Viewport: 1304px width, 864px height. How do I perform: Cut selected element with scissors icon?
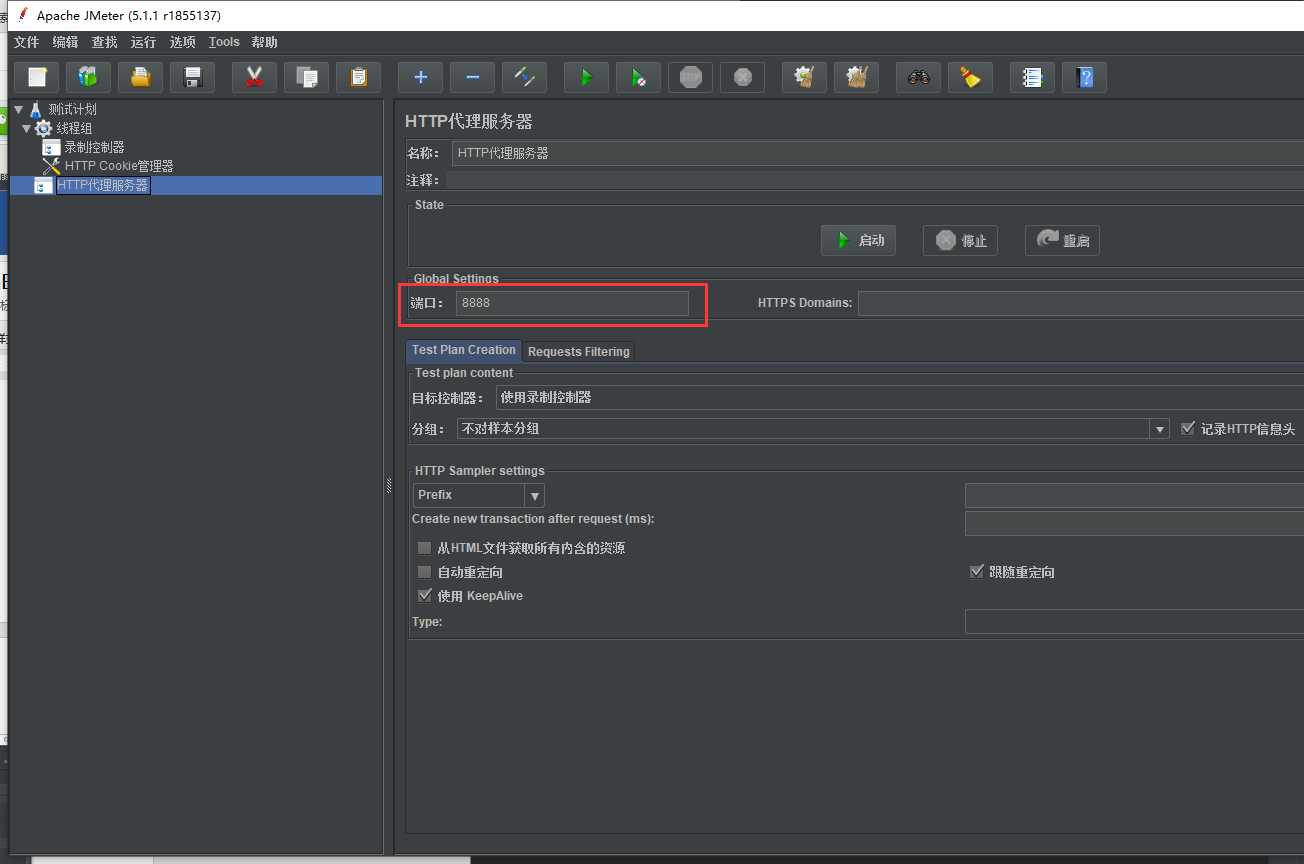(x=255, y=77)
